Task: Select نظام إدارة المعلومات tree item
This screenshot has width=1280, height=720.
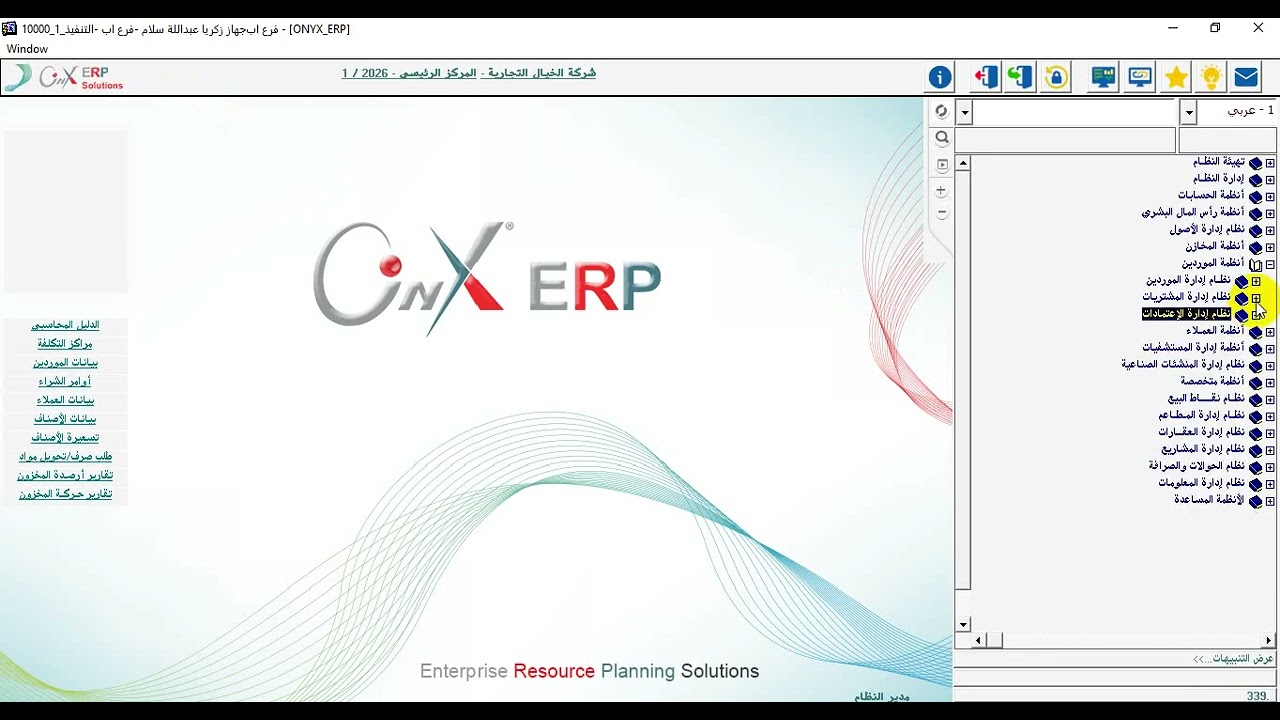Action: [1202, 484]
